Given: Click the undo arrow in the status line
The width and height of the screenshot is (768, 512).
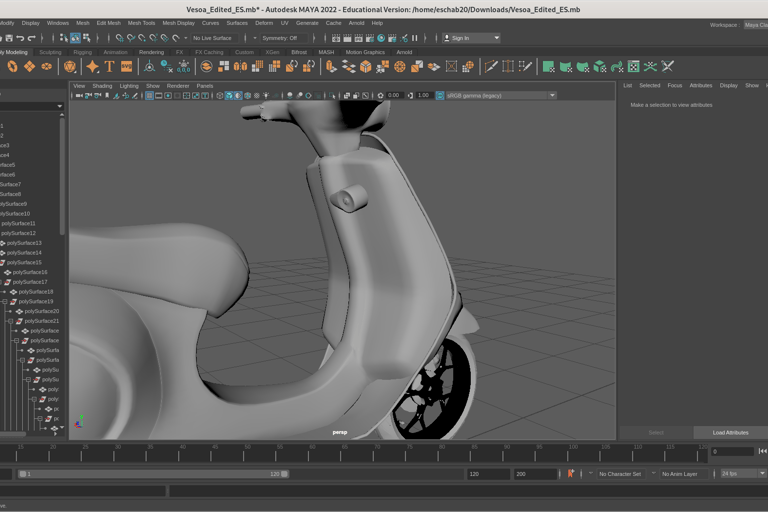Looking at the screenshot, I should coord(20,38).
